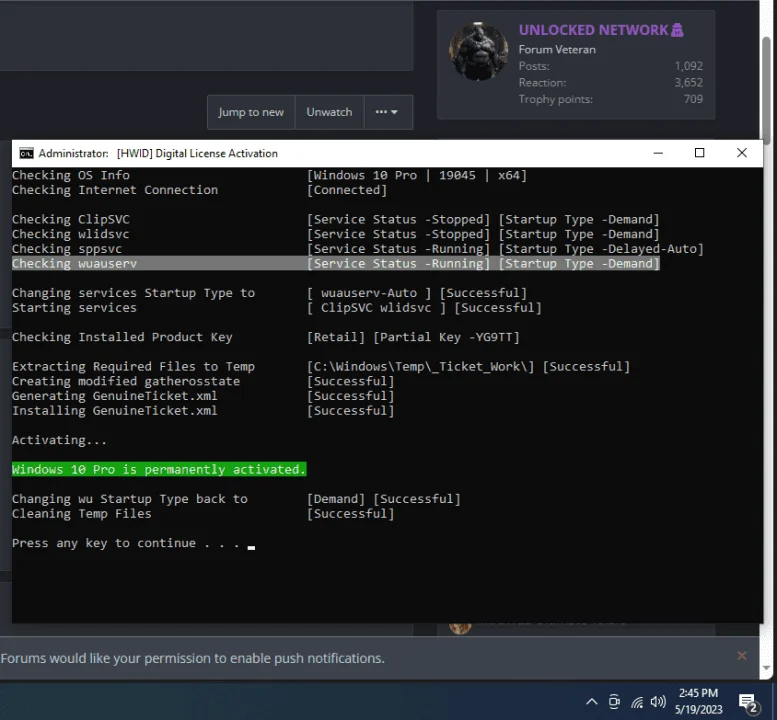Click the '[C:\Windows\Temp\_Ticket_Work\]' path text
The height and width of the screenshot is (720, 777).
pos(421,366)
